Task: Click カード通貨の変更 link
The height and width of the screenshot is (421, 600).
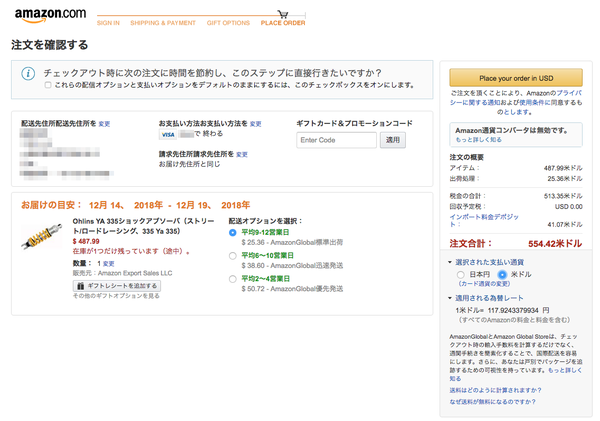Action: 484,284
